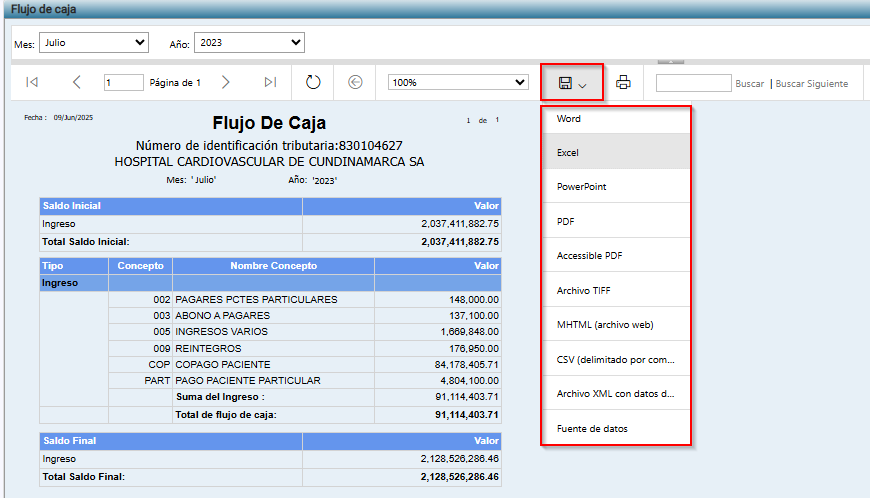Click Suma del Ingreso label
870x498 pixels.
point(220,397)
